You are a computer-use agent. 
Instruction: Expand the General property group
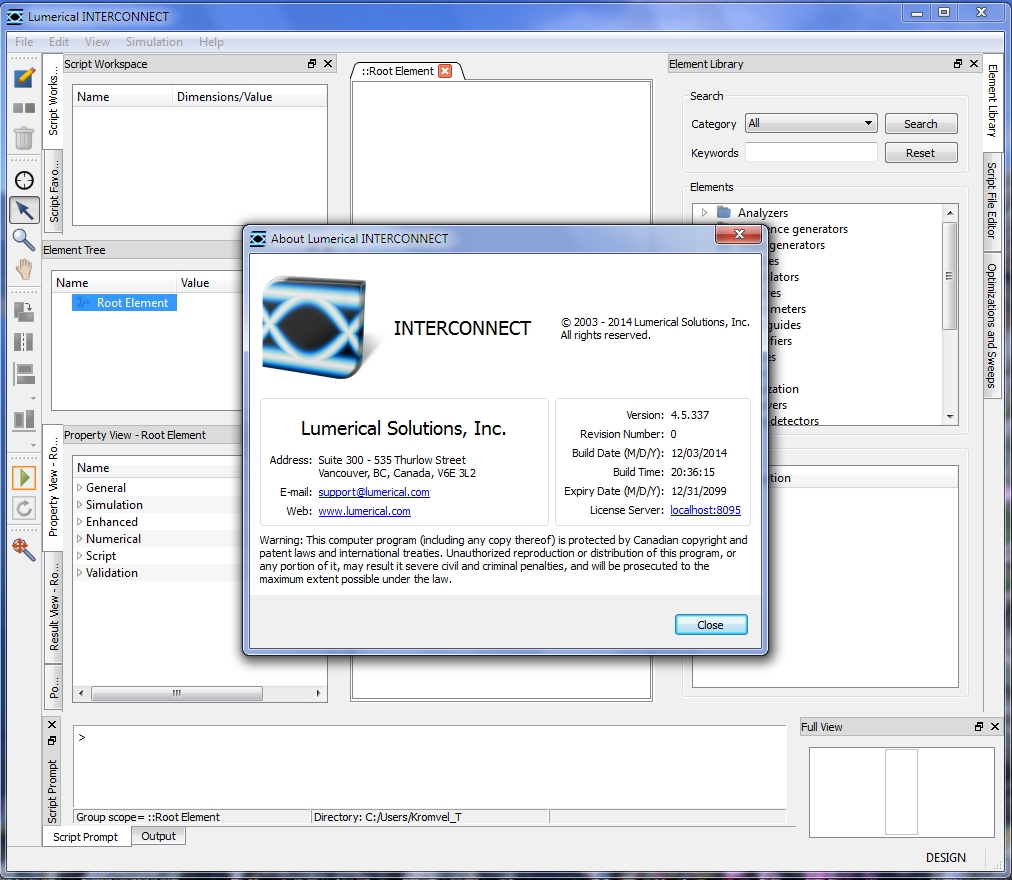(79, 487)
